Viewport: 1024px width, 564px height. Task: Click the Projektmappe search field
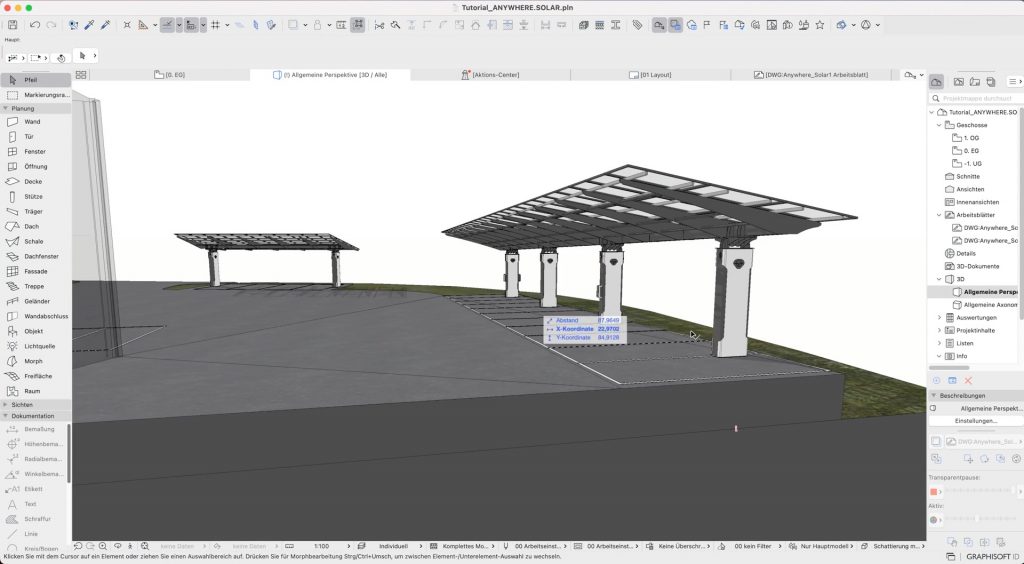(975, 98)
